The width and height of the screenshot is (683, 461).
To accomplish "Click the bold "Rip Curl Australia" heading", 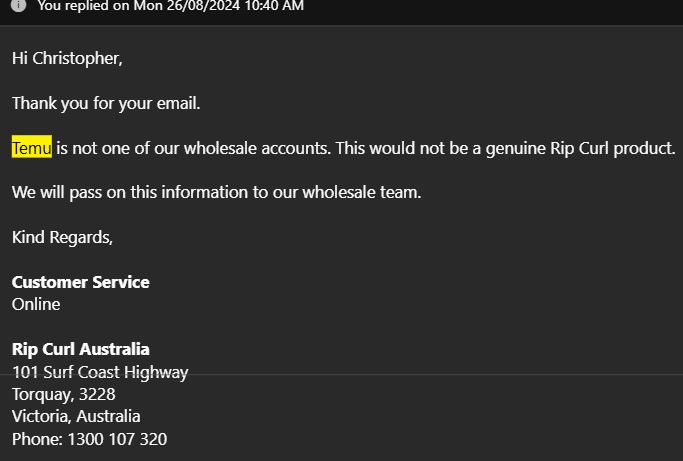I will [x=80, y=349].
